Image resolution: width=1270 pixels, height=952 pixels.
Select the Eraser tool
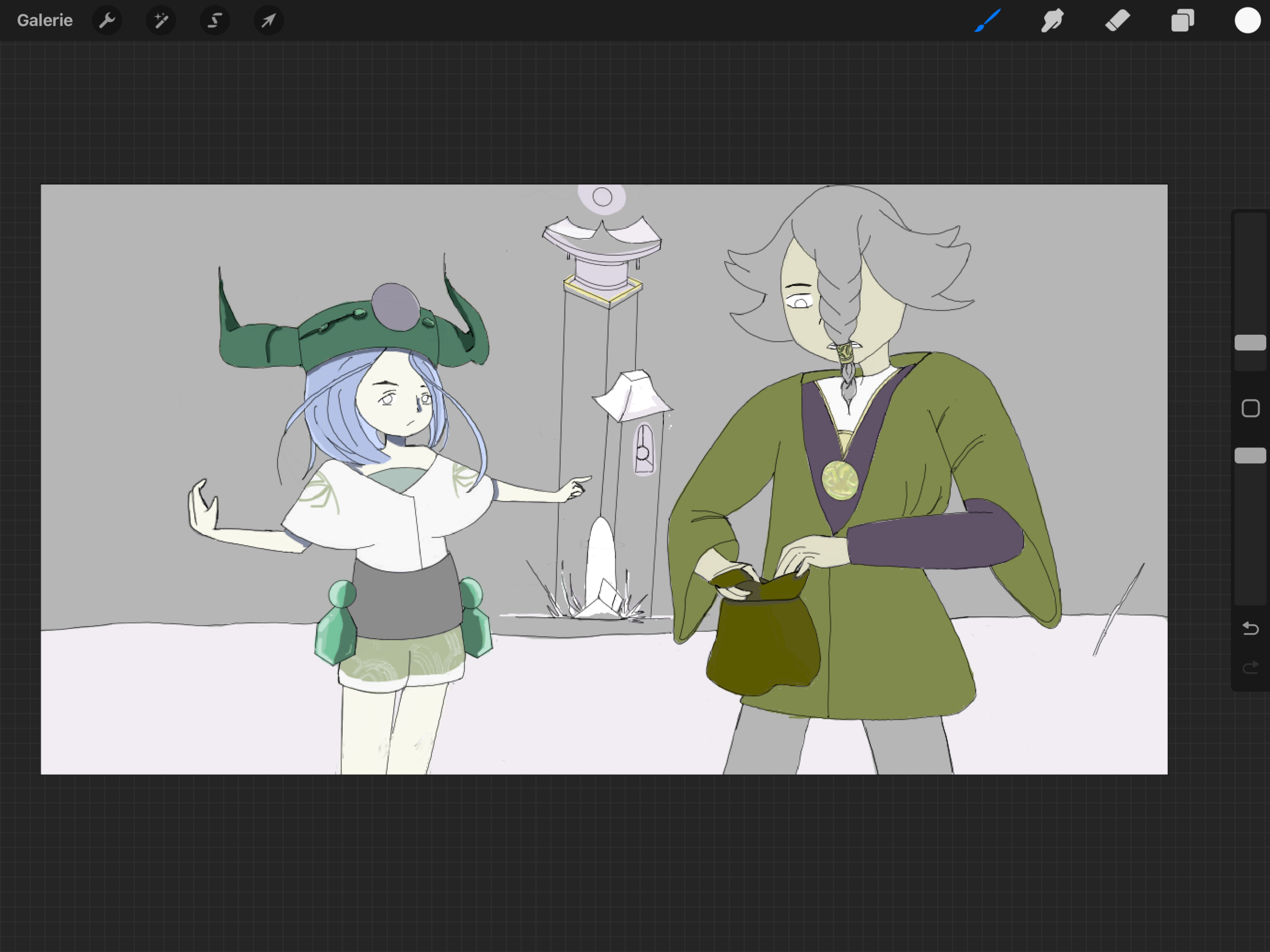coord(1117,21)
